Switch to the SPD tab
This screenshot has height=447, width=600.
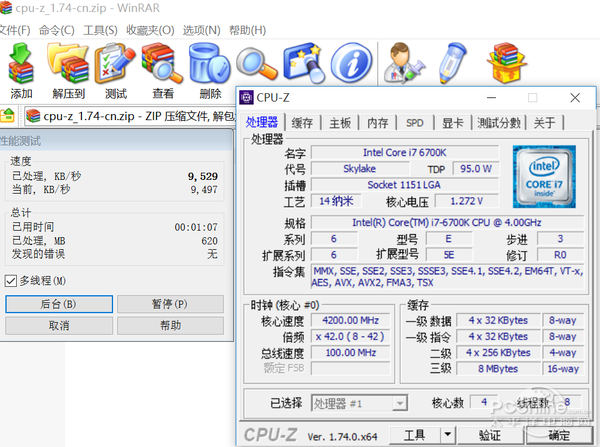click(x=415, y=123)
